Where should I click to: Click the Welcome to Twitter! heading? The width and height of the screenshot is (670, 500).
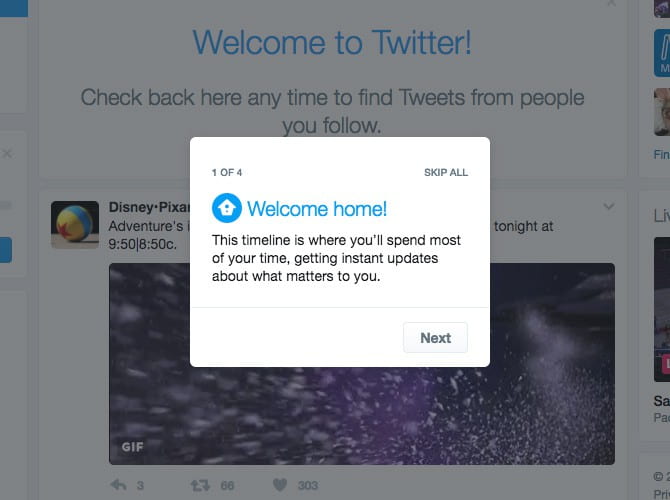332,42
